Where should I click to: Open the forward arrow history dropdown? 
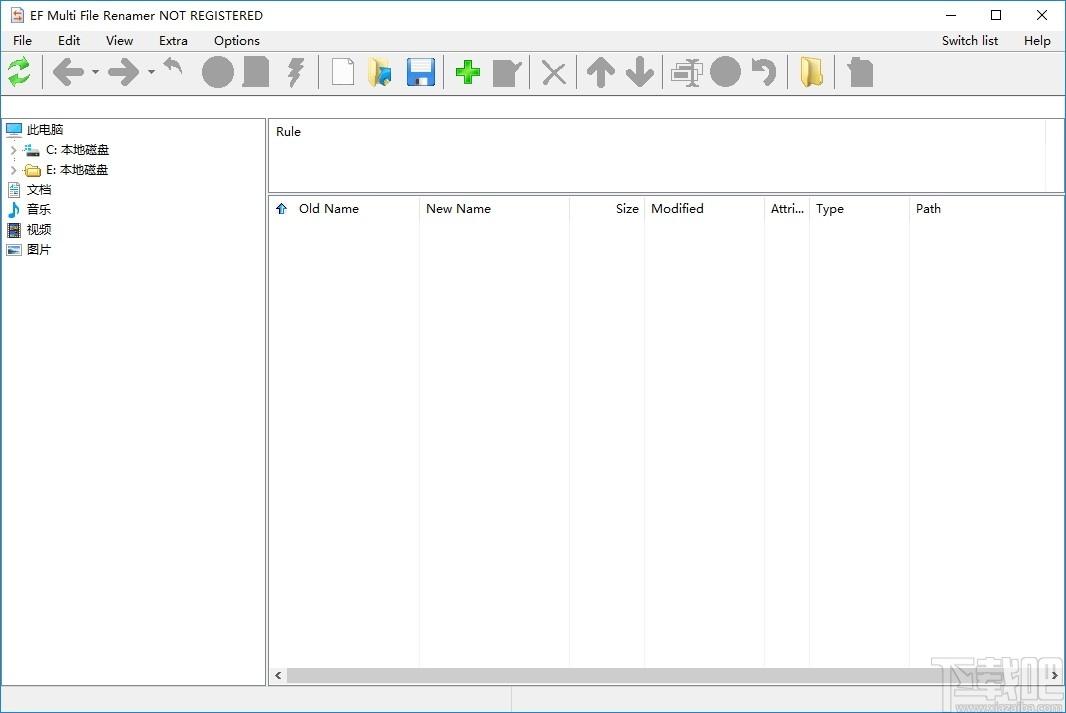152,72
